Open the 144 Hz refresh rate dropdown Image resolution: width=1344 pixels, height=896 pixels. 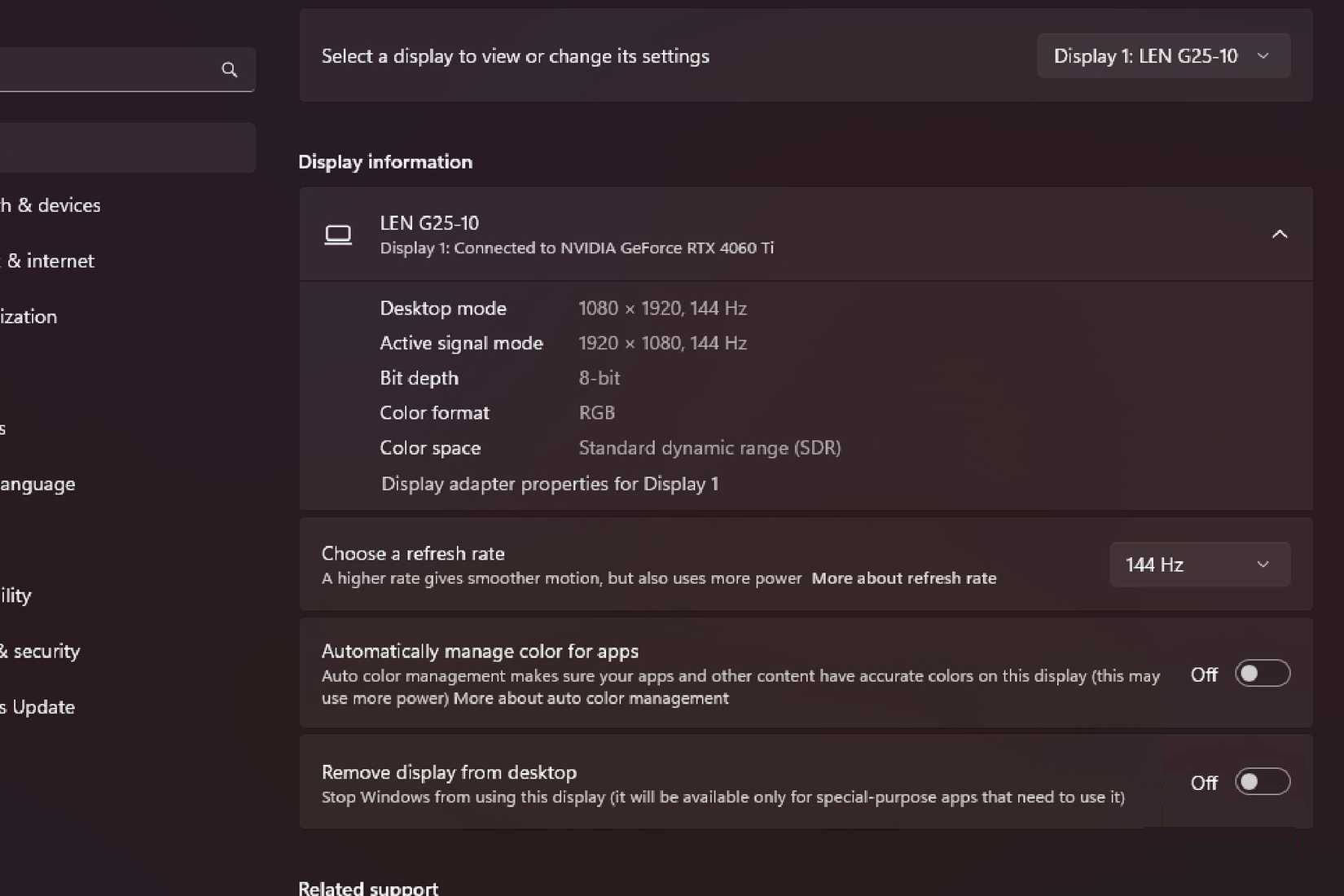tap(1198, 564)
